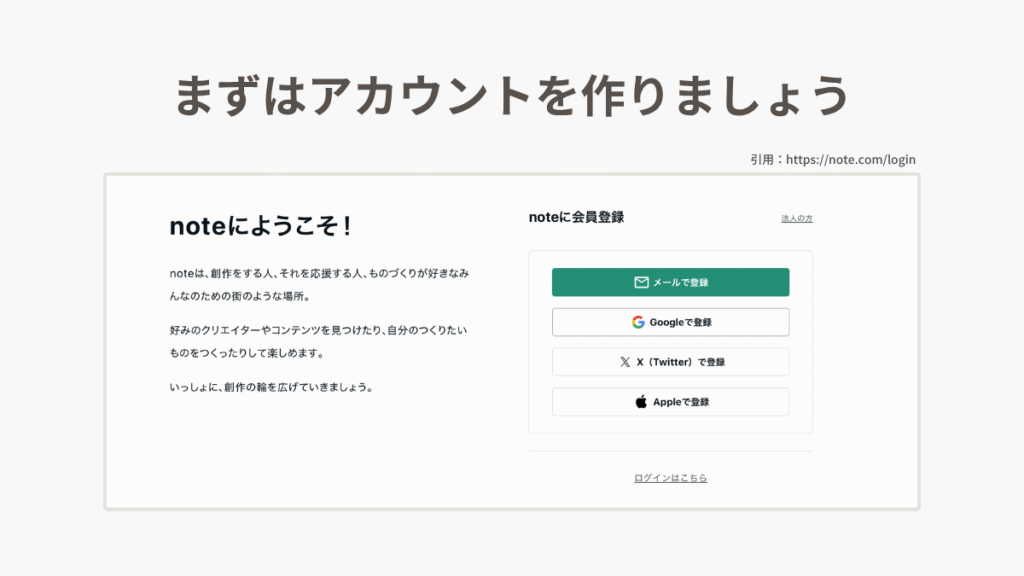Click the noteに会員登録 heading
The width and height of the screenshot is (1024, 576).
(x=576, y=217)
